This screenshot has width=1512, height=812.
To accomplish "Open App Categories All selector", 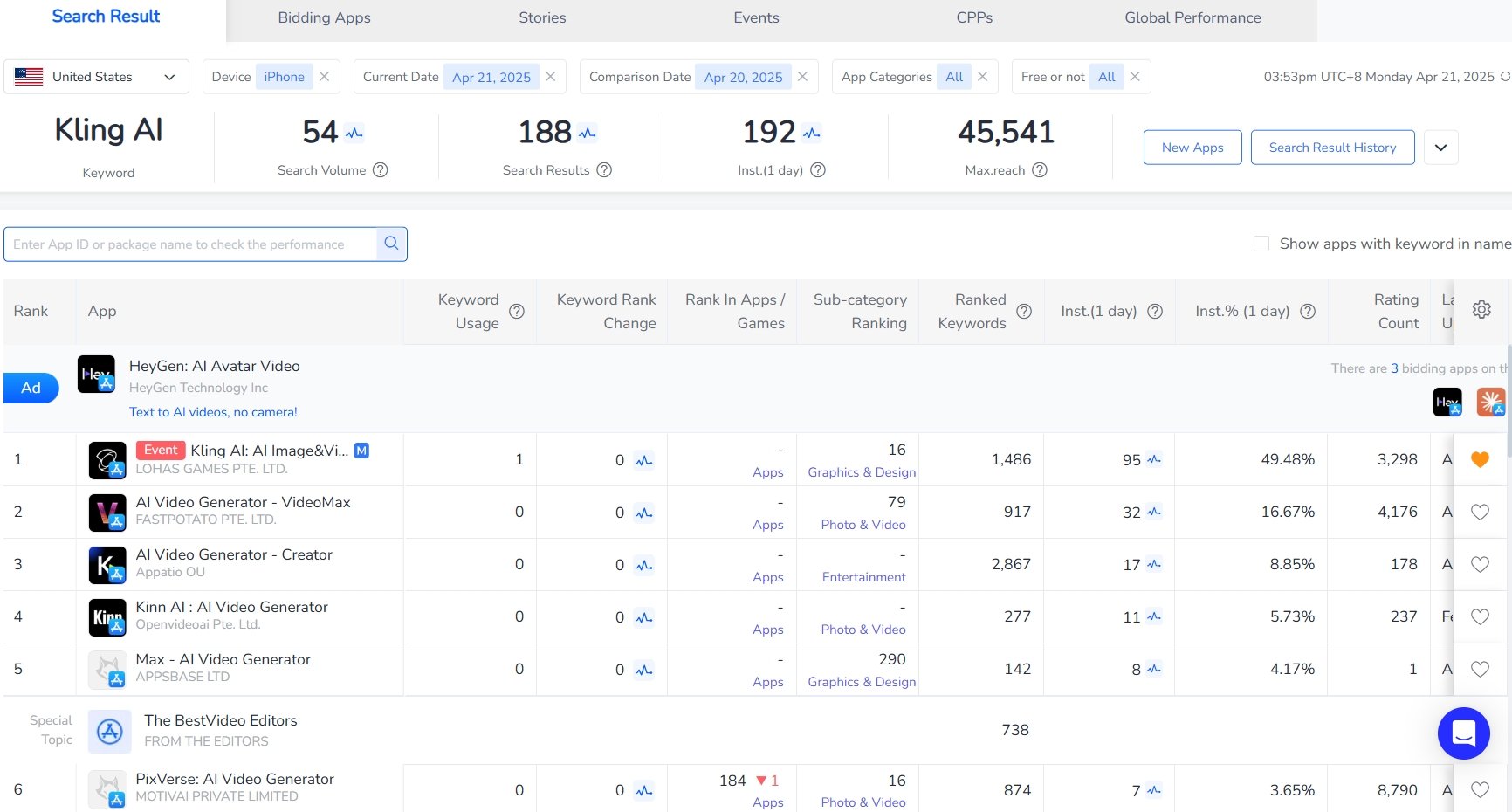I will [x=954, y=77].
